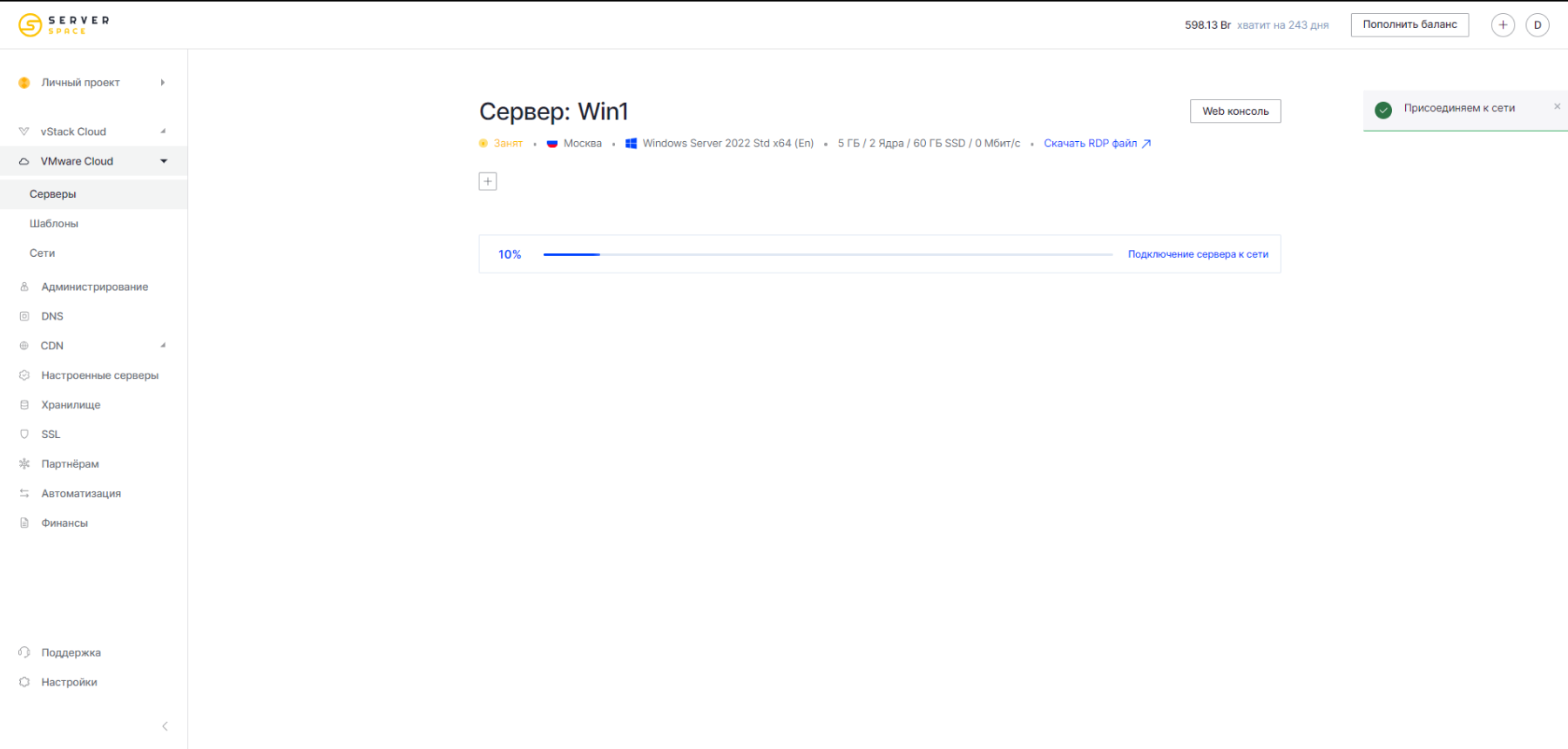Screen dimensions: 1568x749
Task: Expand the CDN submenu arrow
Action: point(163,346)
